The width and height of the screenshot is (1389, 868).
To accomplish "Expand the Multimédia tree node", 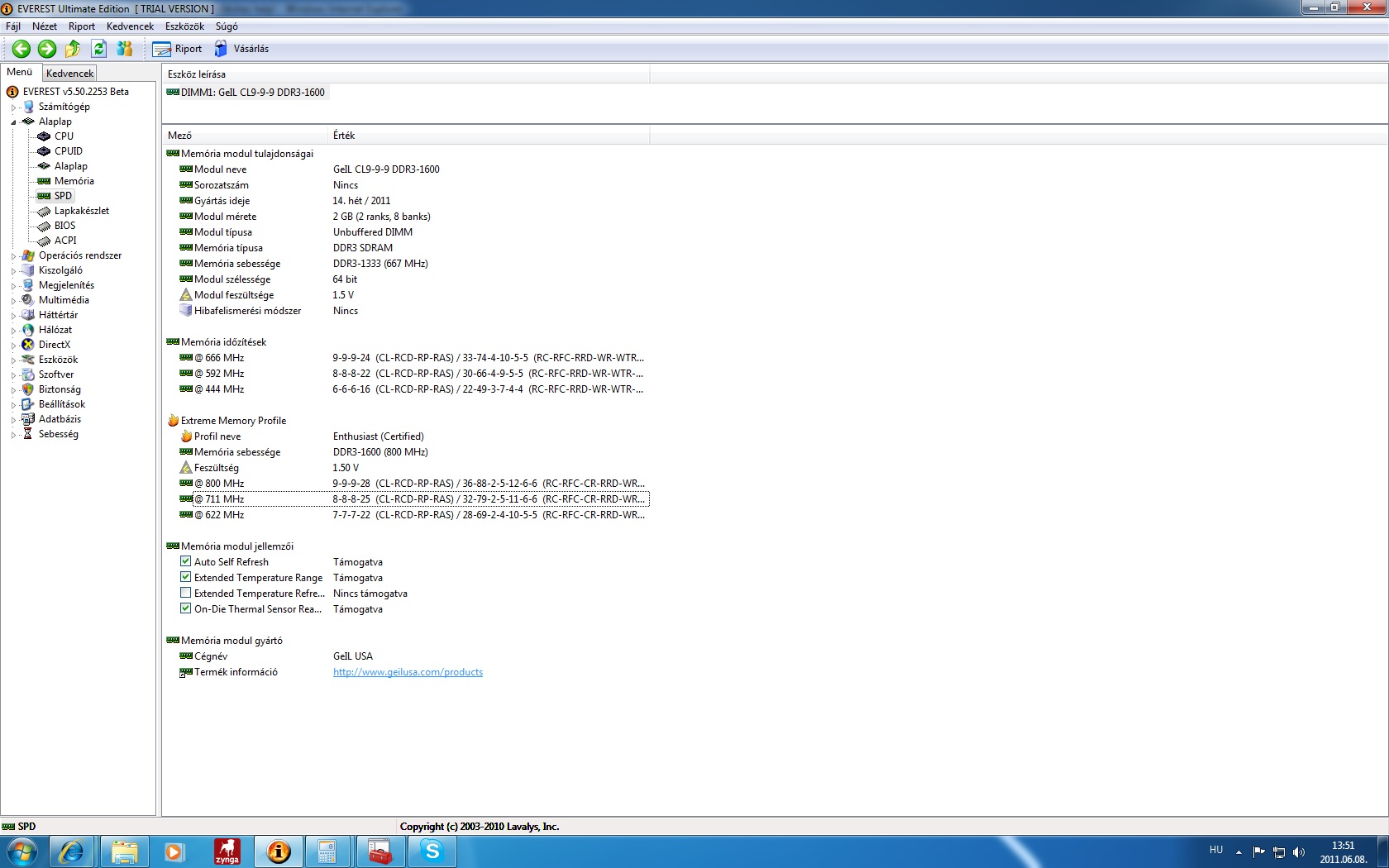I will tap(13, 301).
